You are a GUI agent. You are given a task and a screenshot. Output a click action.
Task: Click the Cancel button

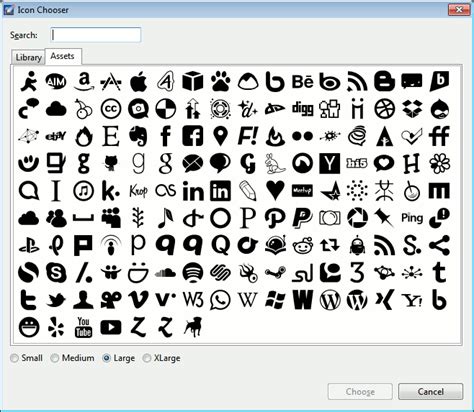(430, 391)
